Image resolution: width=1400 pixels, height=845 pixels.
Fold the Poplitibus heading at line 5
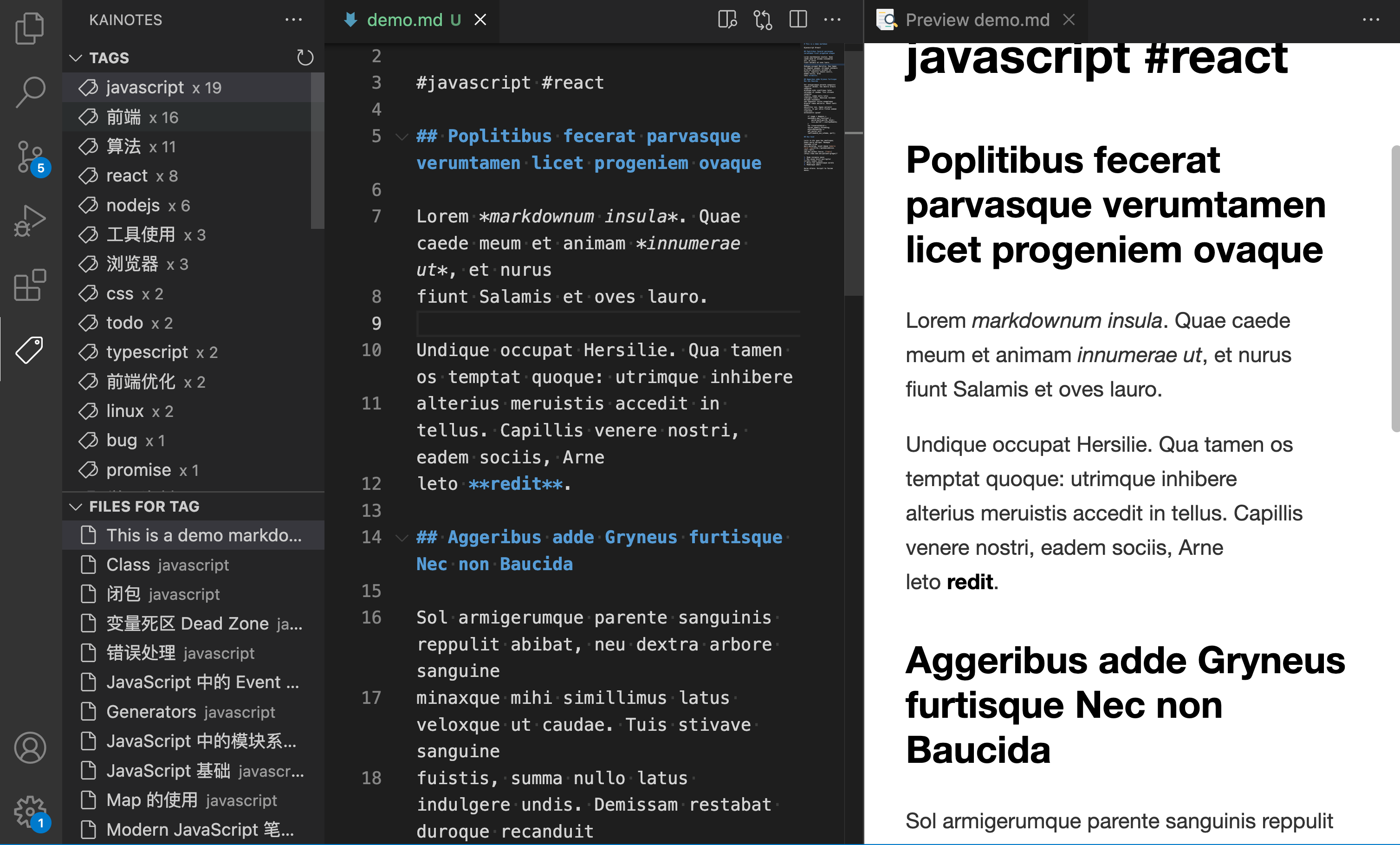[x=402, y=136]
